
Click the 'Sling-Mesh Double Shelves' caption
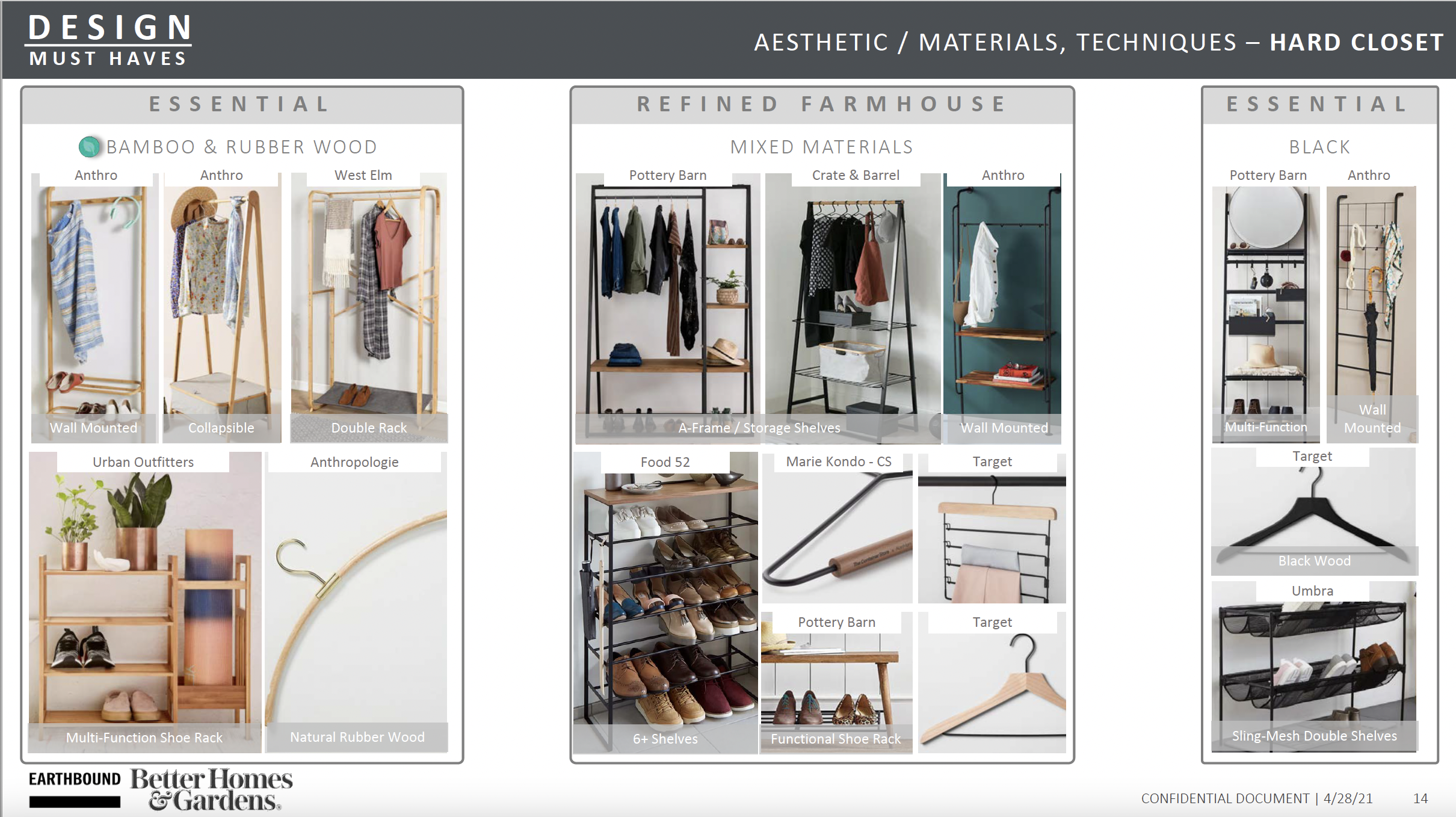pos(1315,736)
